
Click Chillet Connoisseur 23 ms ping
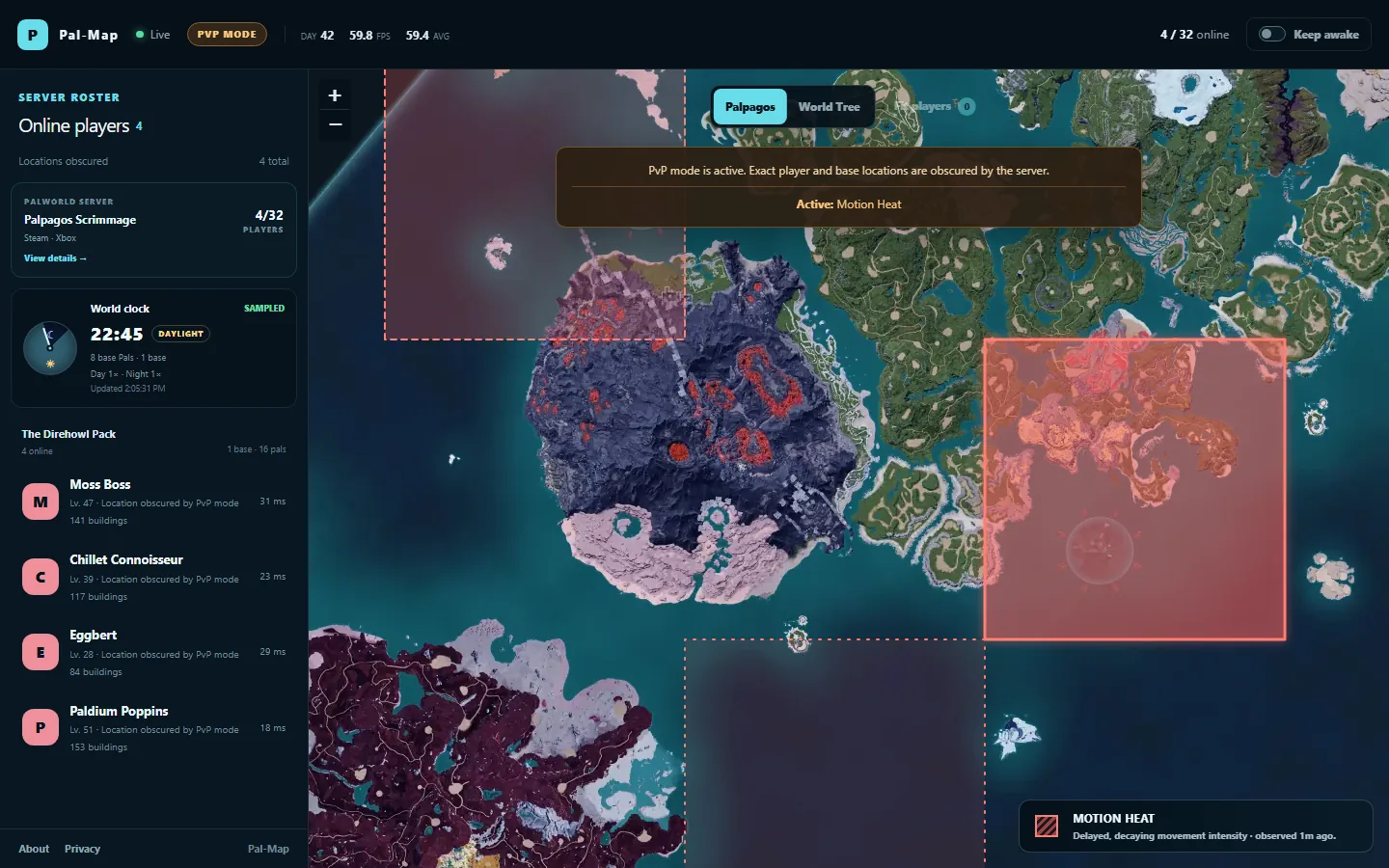pyautogui.click(x=273, y=577)
